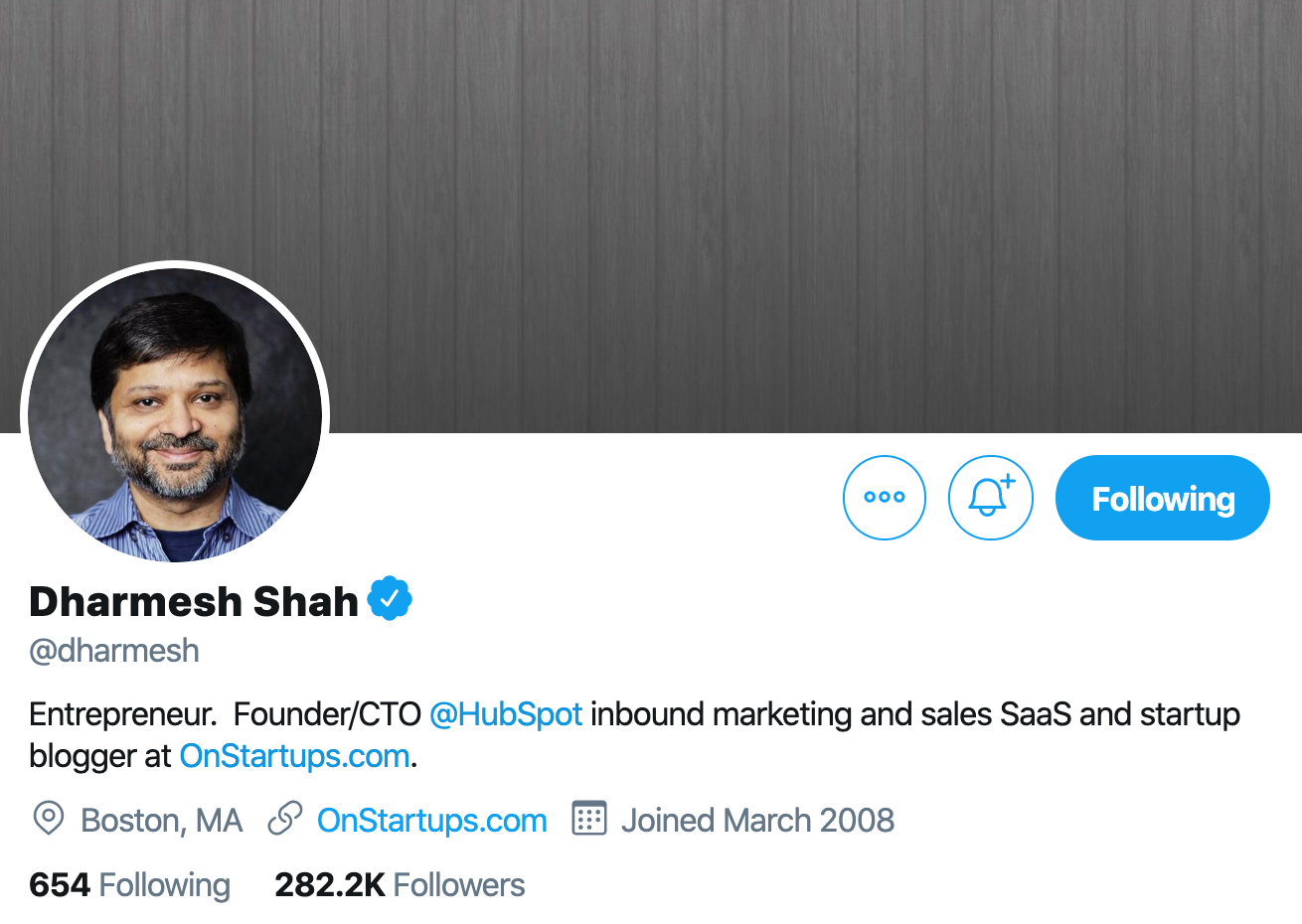The image size is (1302, 924).
Task: Visit OnStartups.com from the profile details row
Action: tap(430, 820)
